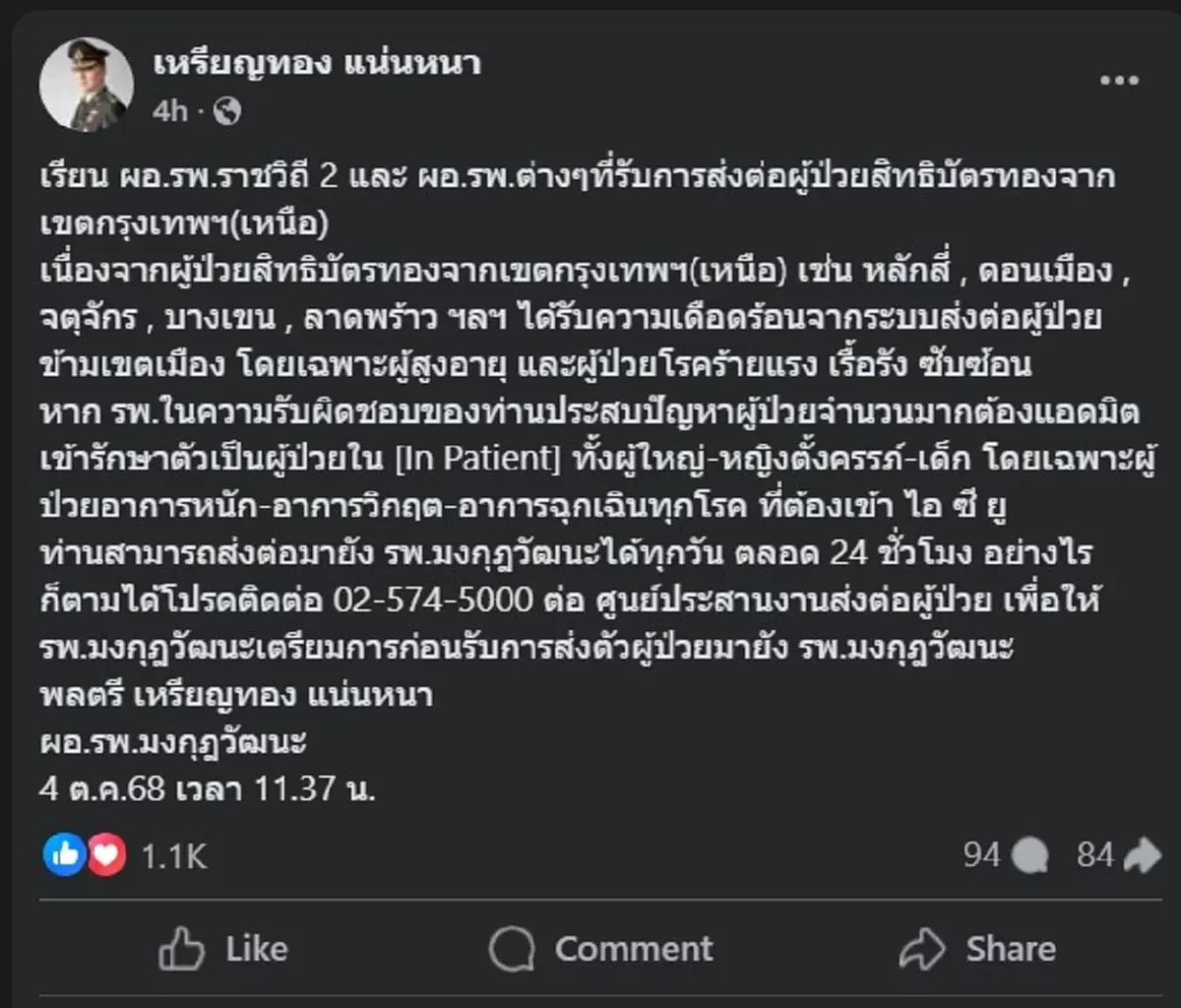Screen dimensions: 1181x1008
Task: Click the thumbs-up icon on the Like button
Action: pos(181,948)
